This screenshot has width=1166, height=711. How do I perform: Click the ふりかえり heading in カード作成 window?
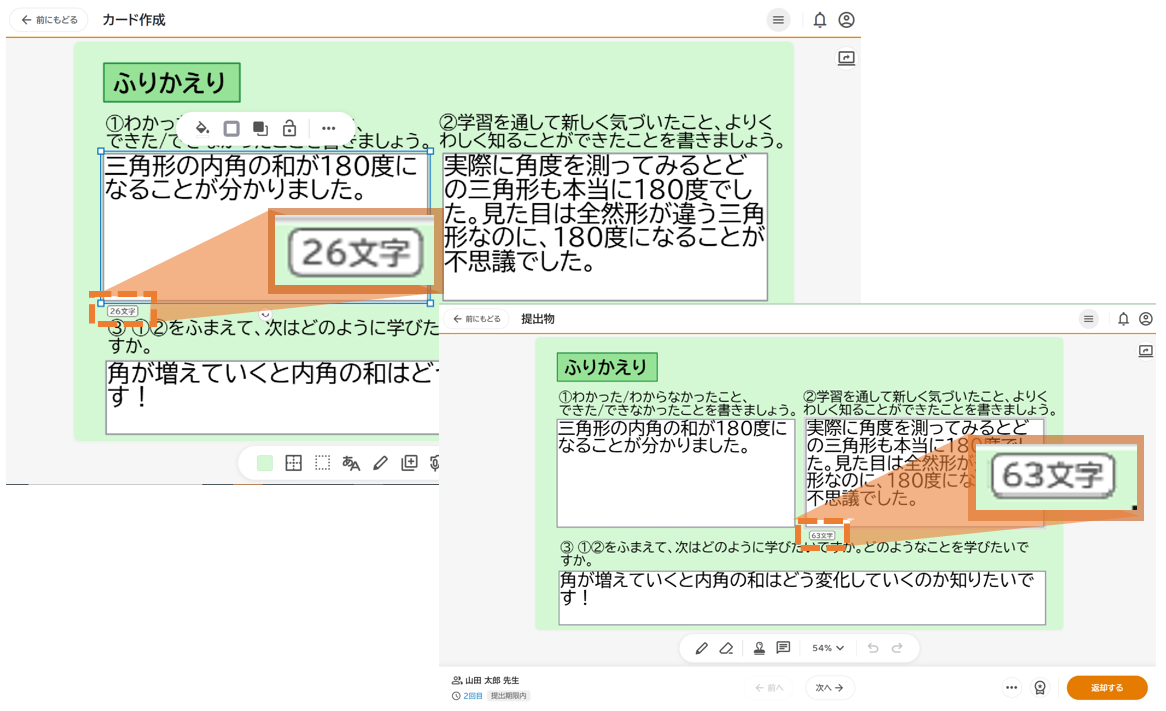(x=172, y=83)
